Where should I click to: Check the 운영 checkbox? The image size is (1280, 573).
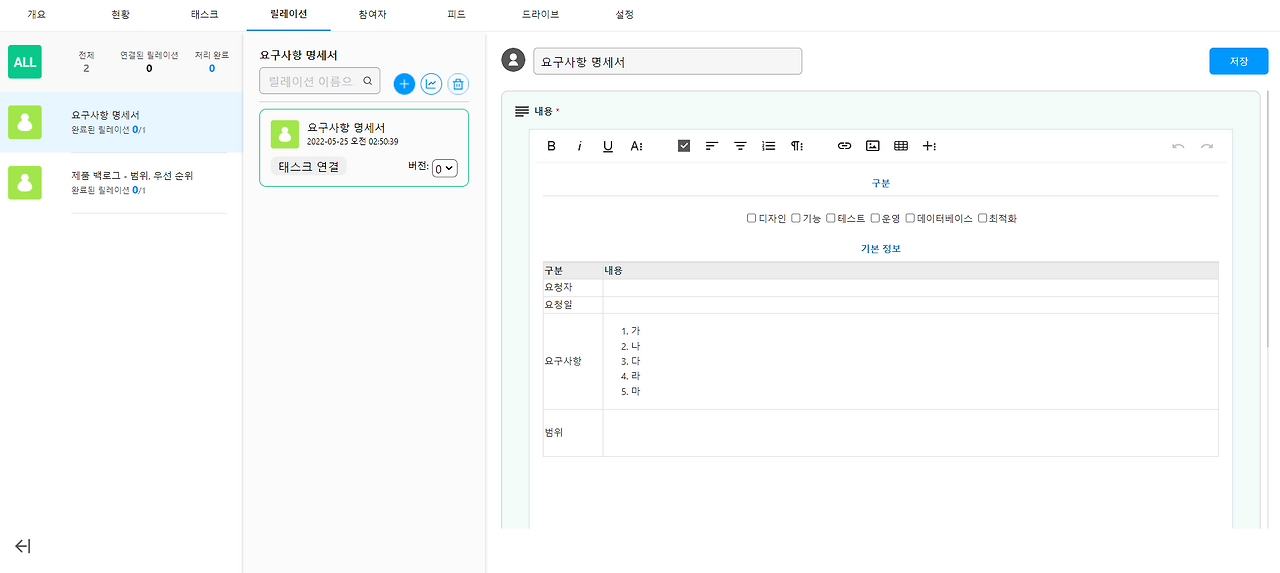(x=875, y=218)
